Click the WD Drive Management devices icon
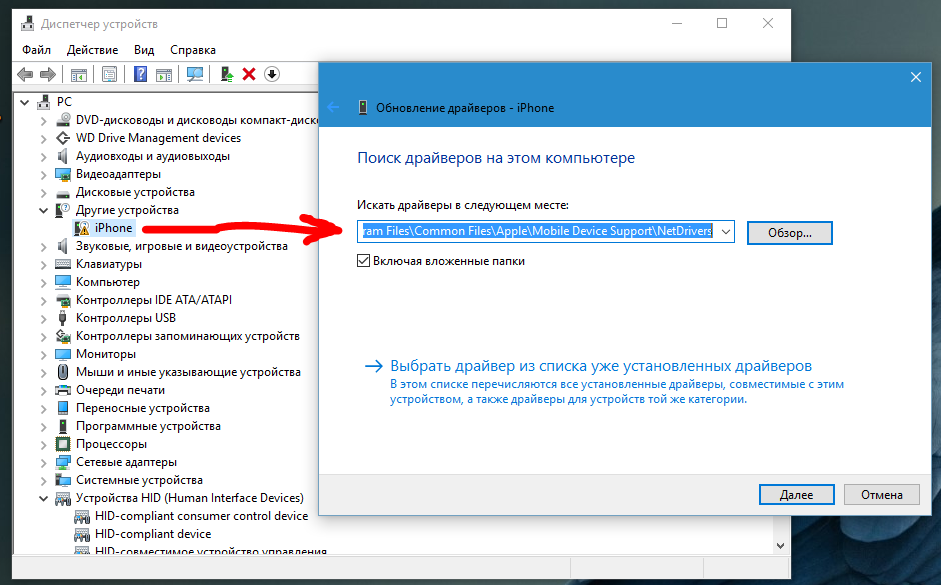The width and height of the screenshot is (941, 585). click(63, 138)
